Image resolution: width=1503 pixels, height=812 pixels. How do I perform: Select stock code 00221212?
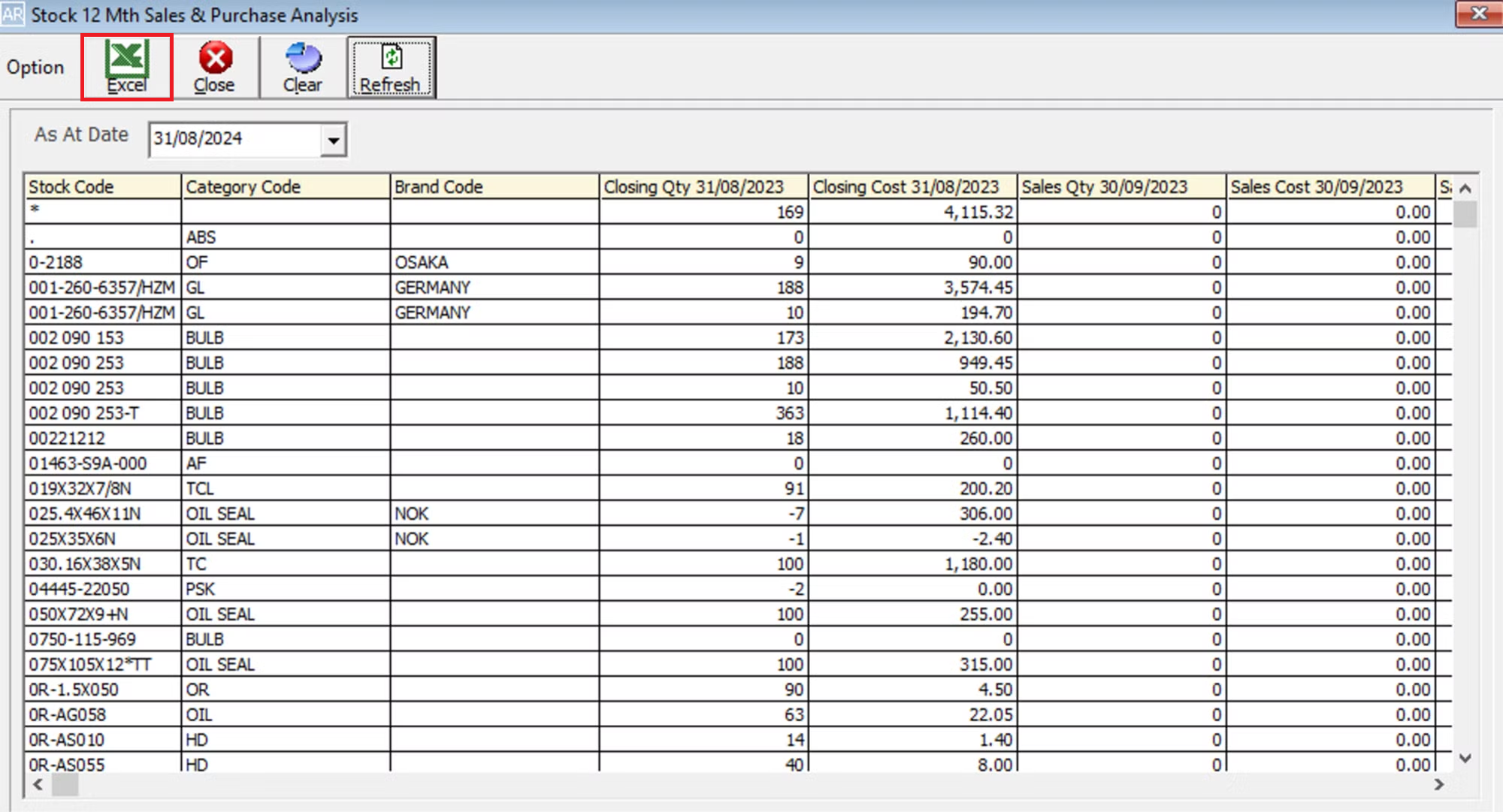[102, 439]
